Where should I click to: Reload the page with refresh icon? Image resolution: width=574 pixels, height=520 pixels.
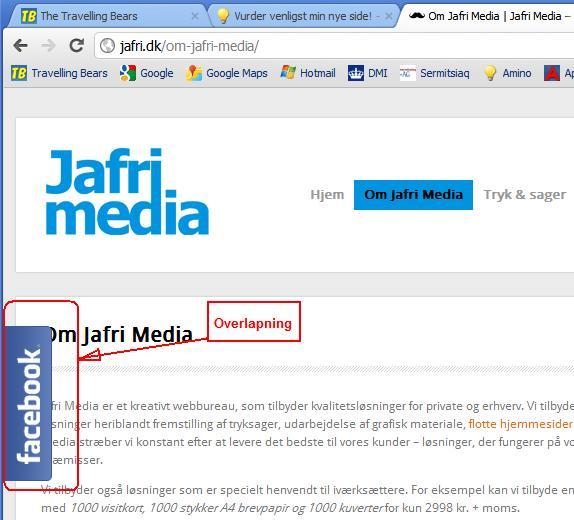point(77,45)
